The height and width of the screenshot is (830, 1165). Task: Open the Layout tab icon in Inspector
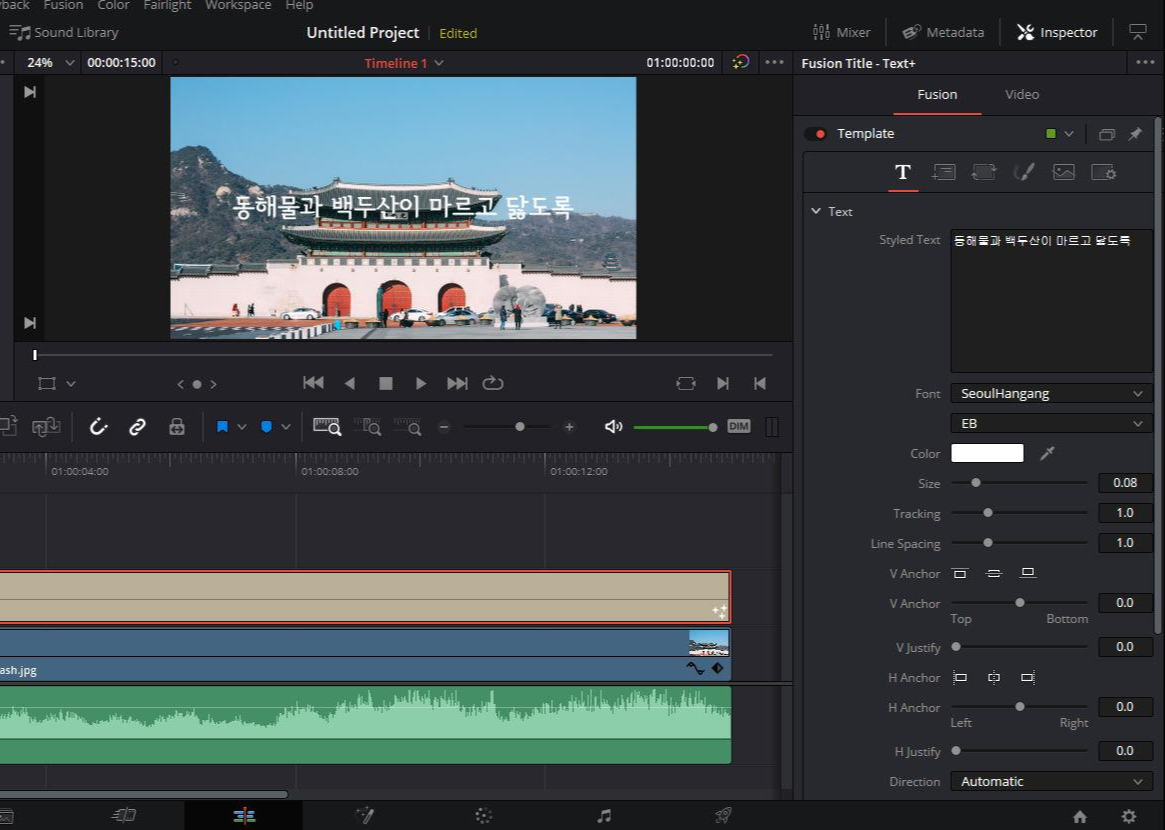click(943, 172)
